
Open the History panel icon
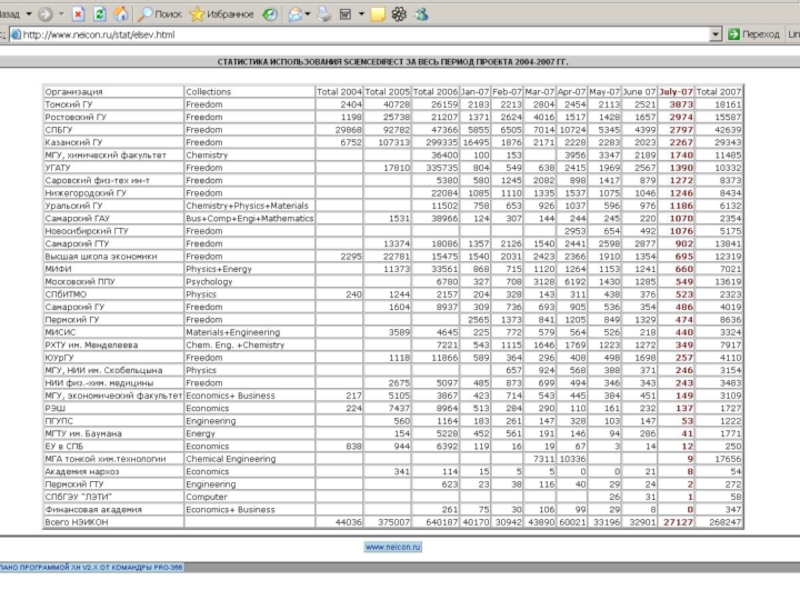point(271,15)
